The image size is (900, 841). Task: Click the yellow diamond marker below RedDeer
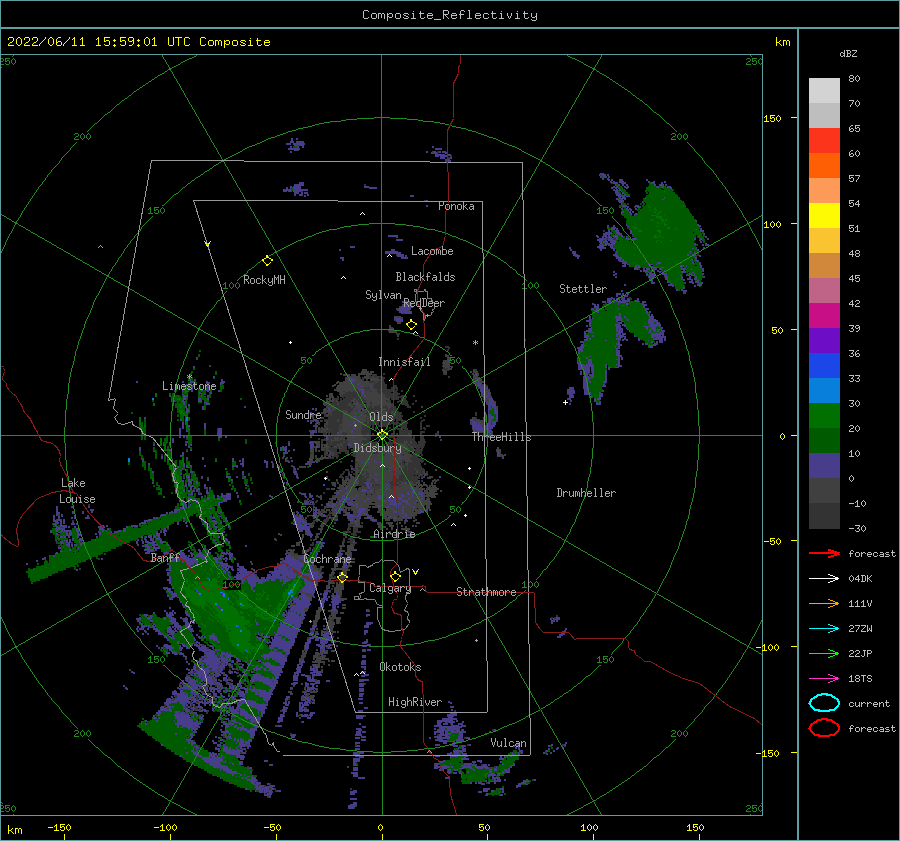(412, 325)
